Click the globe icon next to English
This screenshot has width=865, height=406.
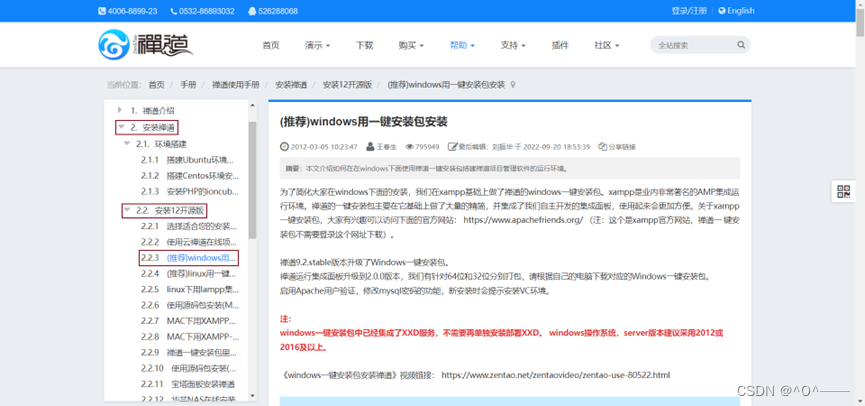coord(722,10)
